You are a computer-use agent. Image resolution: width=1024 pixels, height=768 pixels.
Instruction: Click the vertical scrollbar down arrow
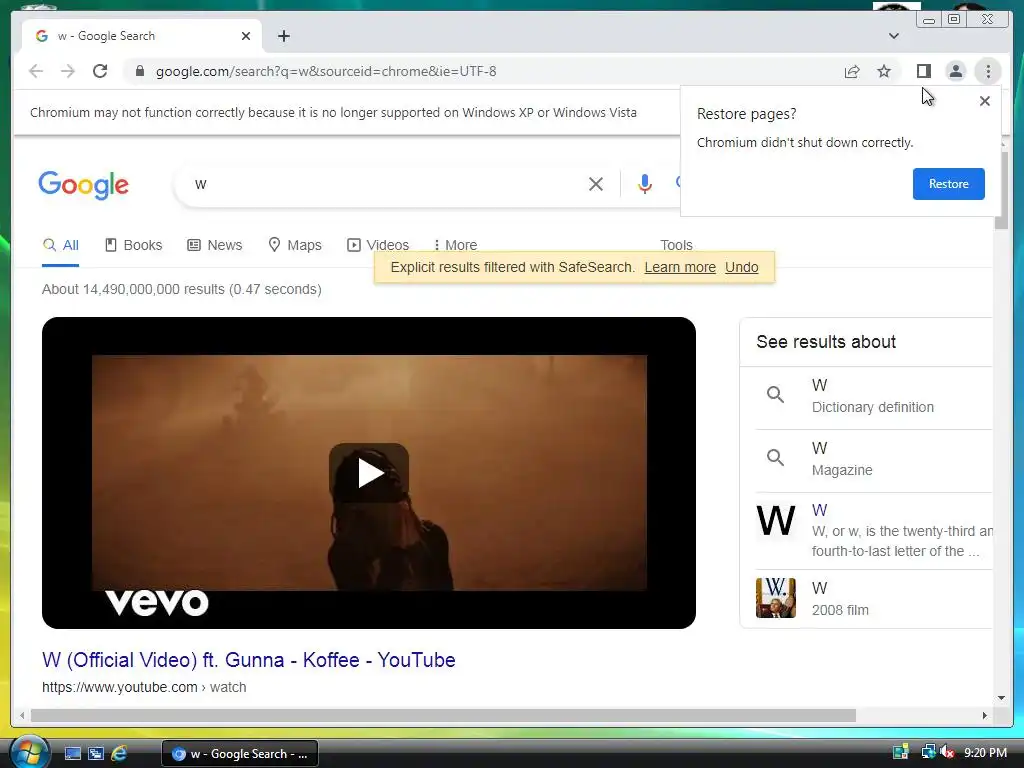(x=1001, y=697)
